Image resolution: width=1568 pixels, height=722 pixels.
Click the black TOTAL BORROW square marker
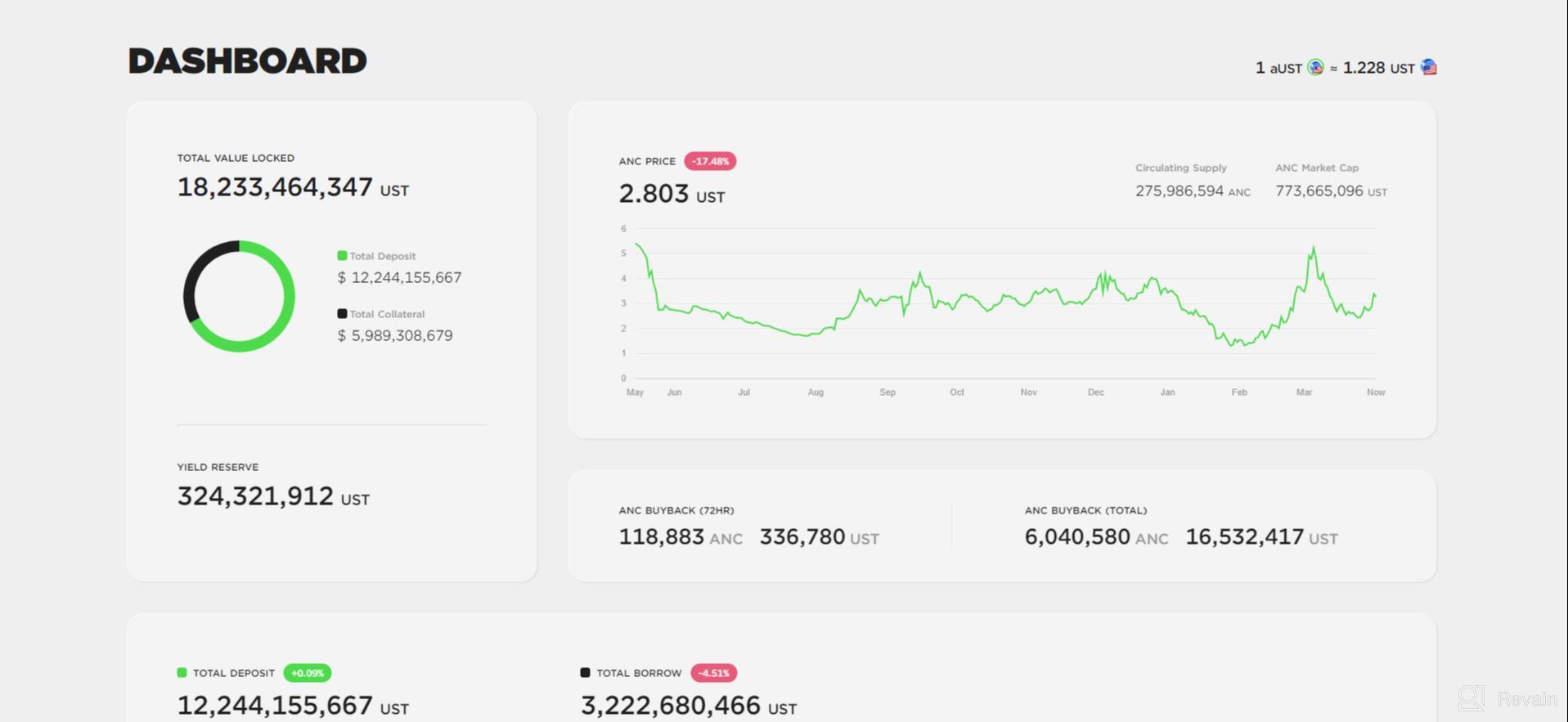point(585,673)
